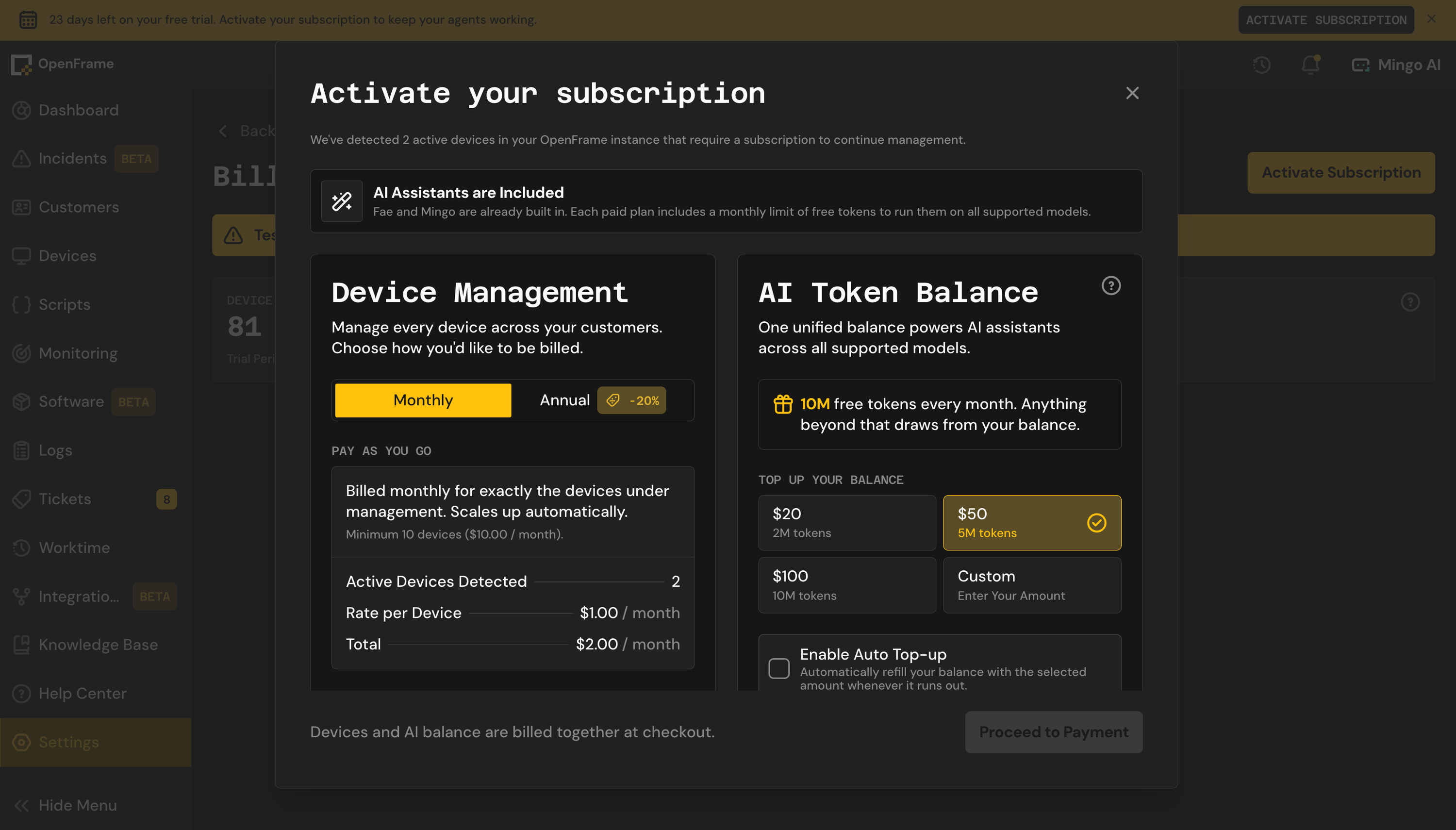
Task: Click the Knowledge Base book icon
Action: 21,645
